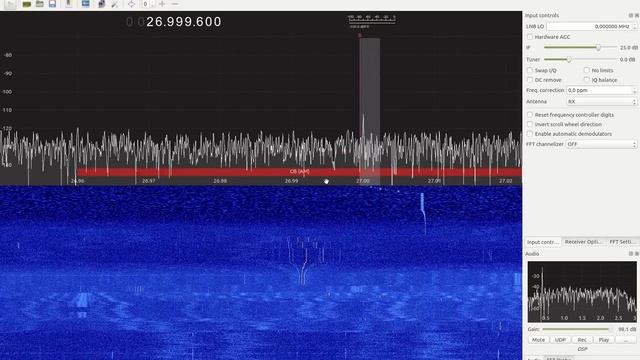The height and width of the screenshot is (360, 640).
Task: Switch to the Input controls tab
Action: click(x=542, y=242)
